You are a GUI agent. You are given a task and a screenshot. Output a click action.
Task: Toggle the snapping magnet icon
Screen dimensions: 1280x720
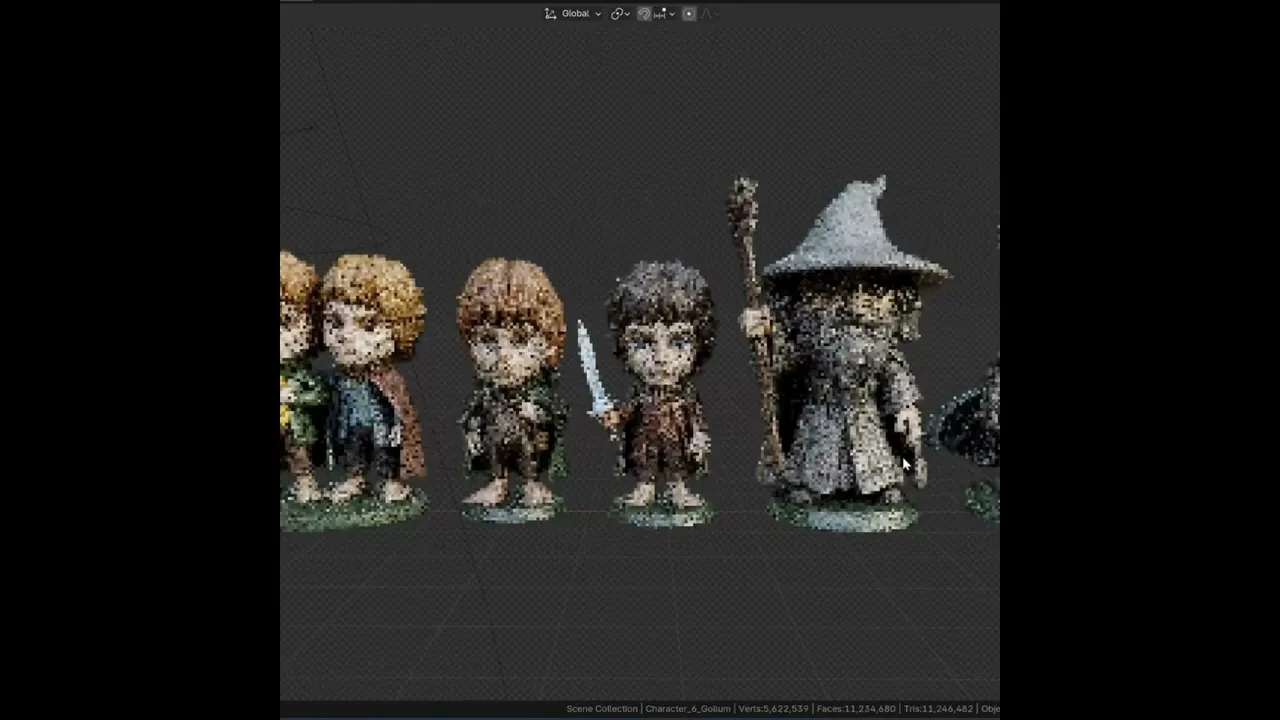644,13
